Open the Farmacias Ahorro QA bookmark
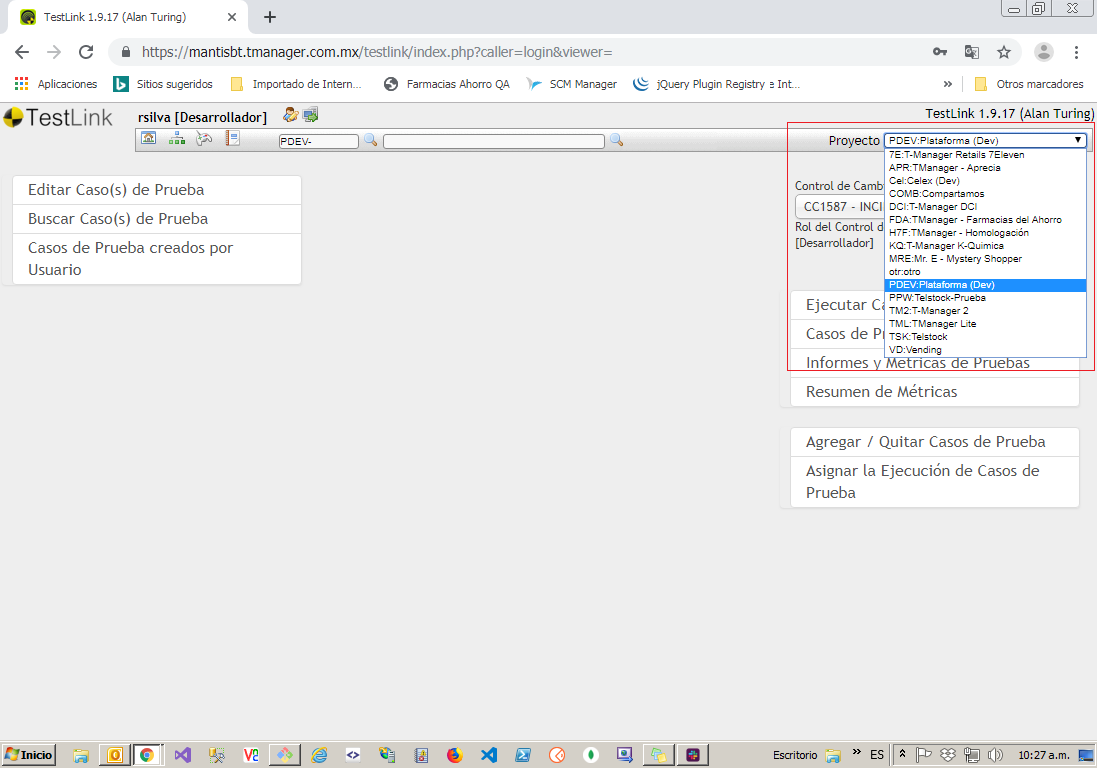 [446, 84]
